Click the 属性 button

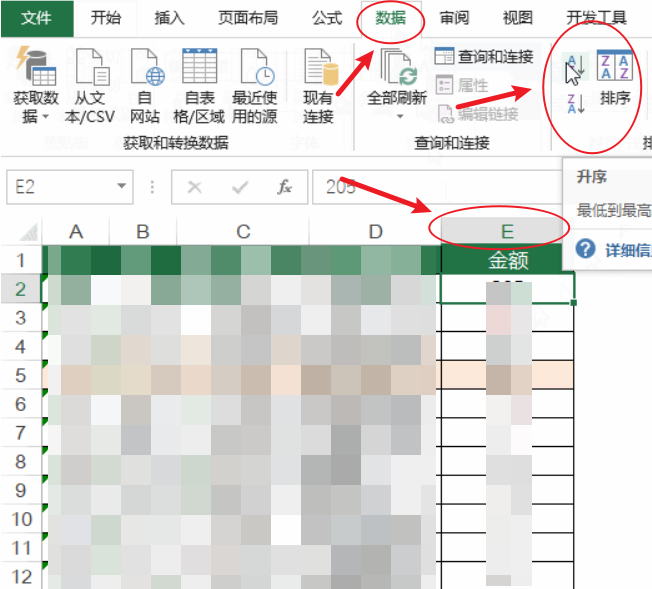click(x=462, y=86)
